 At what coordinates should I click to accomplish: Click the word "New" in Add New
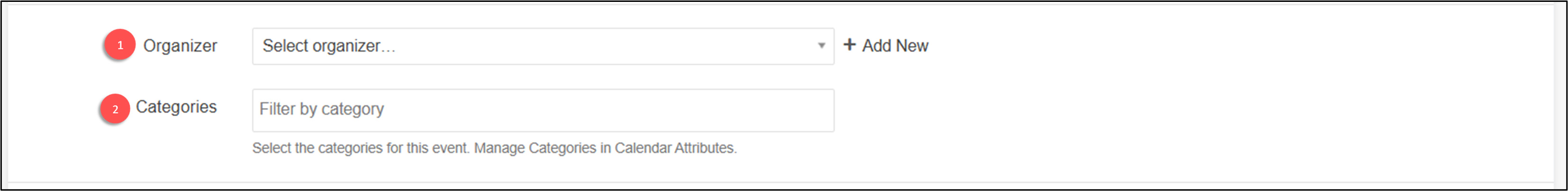(912, 46)
